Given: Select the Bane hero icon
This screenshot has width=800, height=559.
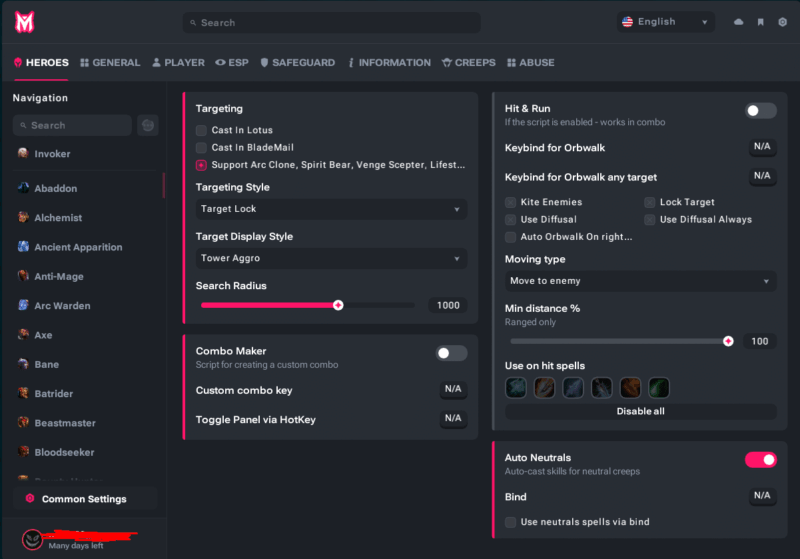Looking at the screenshot, I should (x=23, y=364).
